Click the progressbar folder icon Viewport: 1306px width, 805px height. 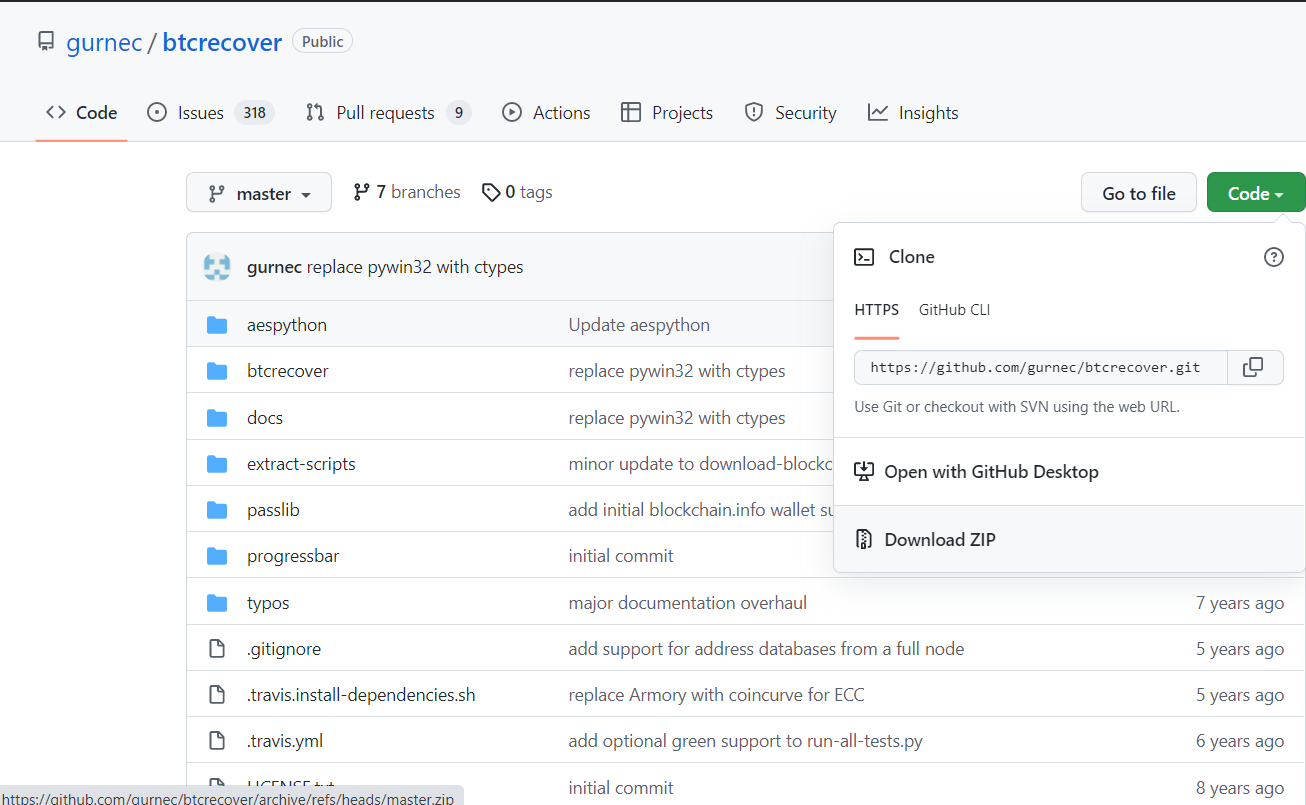click(217, 556)
